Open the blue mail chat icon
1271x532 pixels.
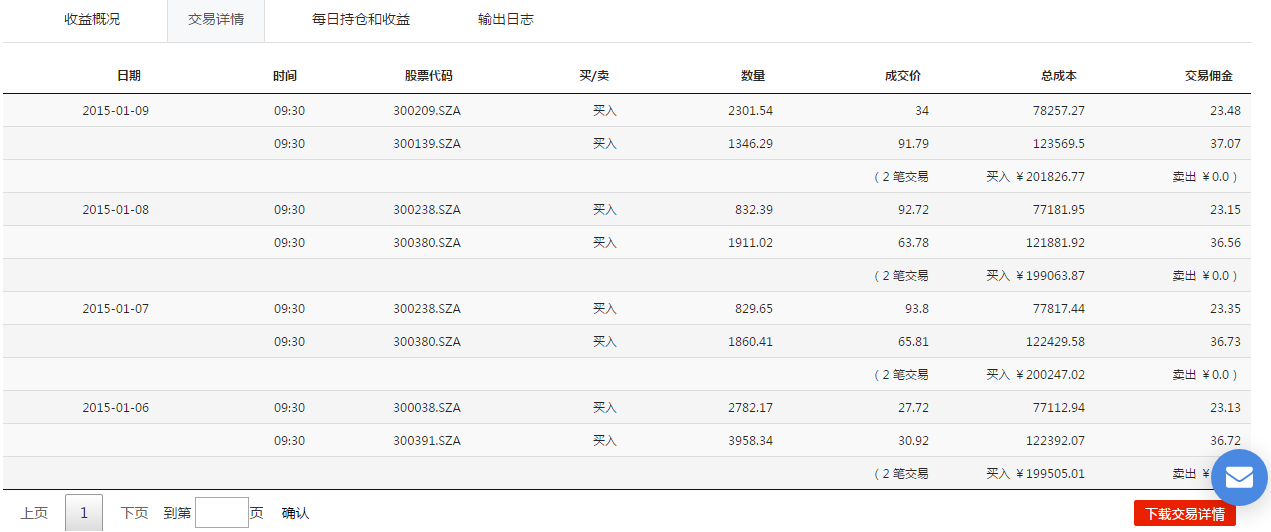pyautogui.click(x=1239, y=477)
